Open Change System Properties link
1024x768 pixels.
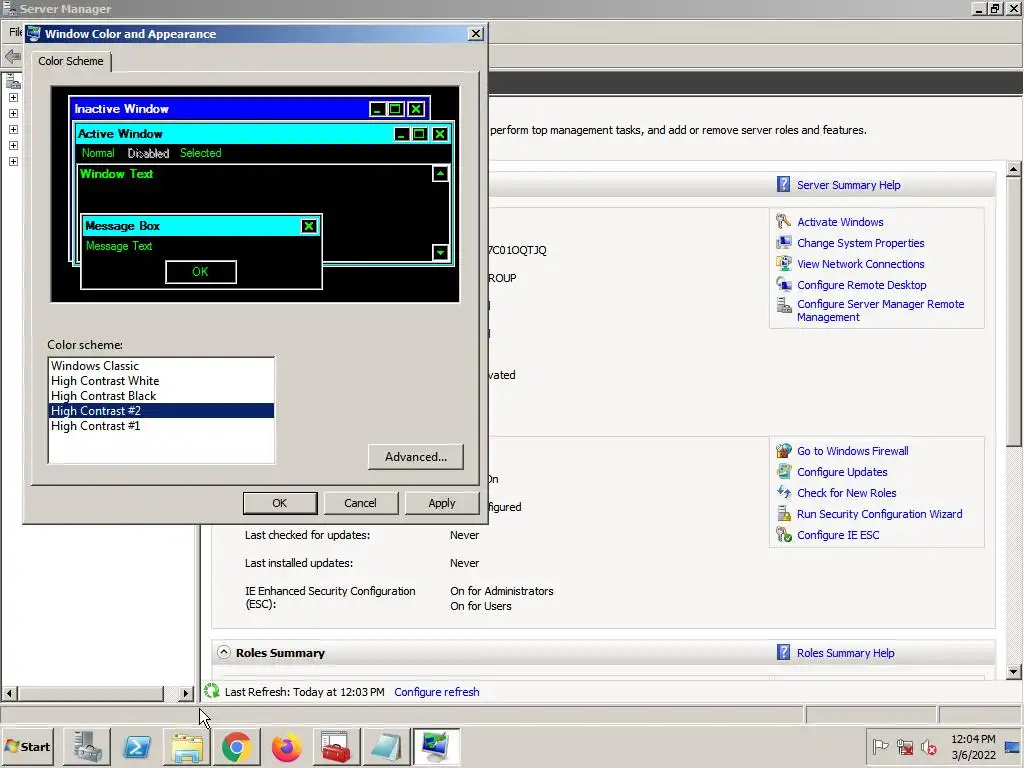coord(860,243)
